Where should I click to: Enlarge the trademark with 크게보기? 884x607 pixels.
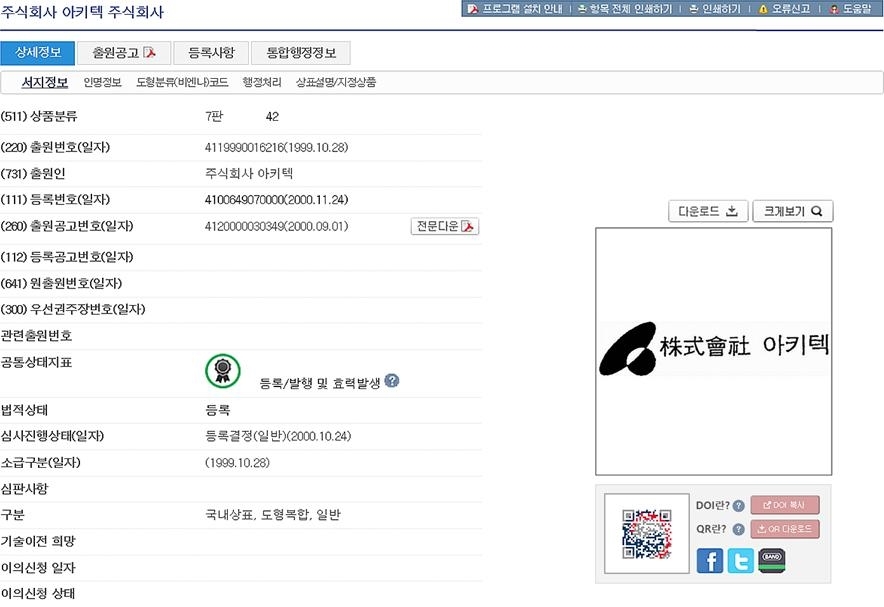point(793,211)
